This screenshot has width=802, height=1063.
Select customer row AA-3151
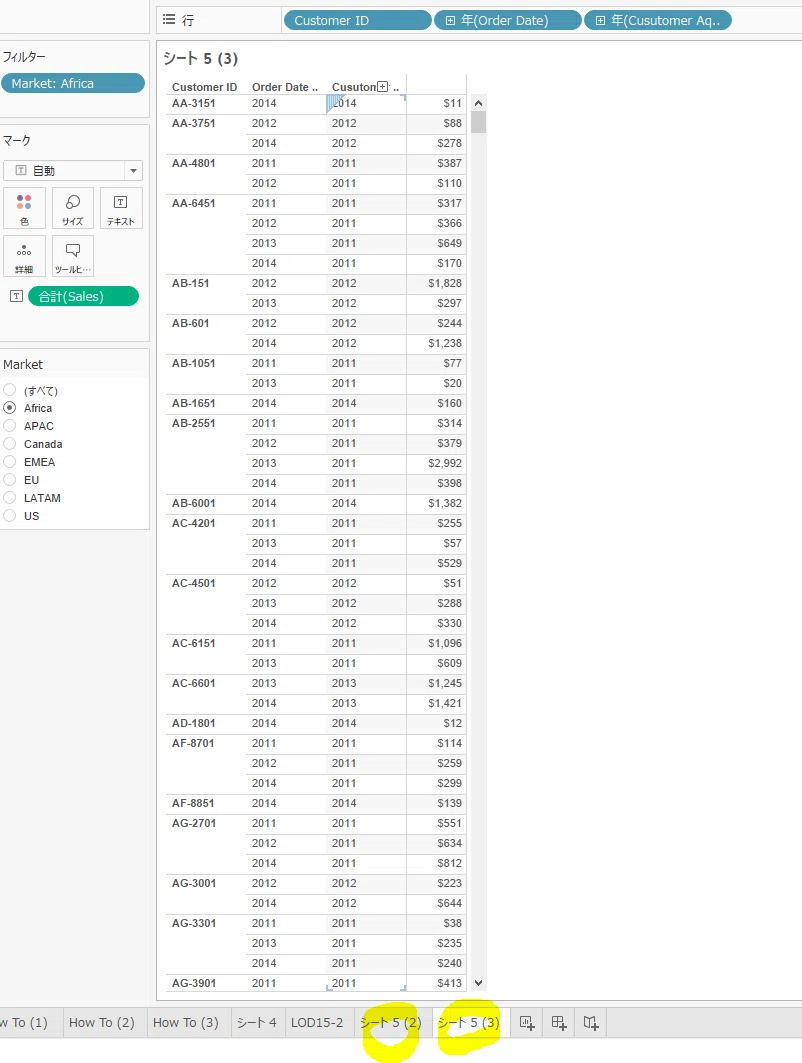pyautogui.click(x=194, y=103)
